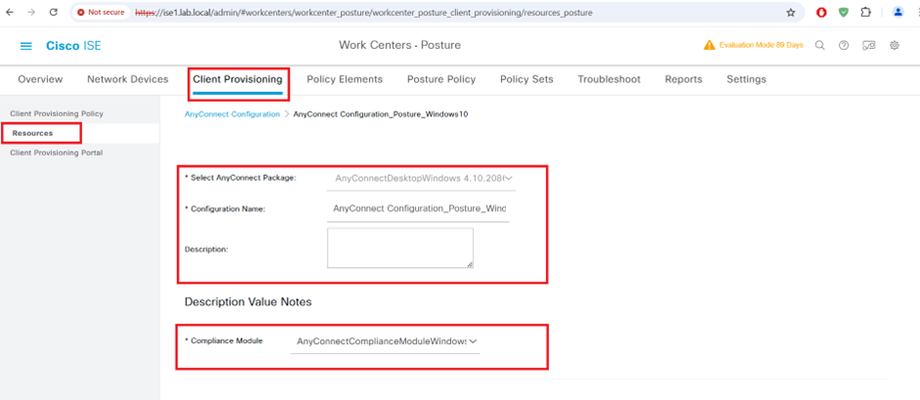Screen dimensions: 920x400
Task: Open ISE search magnifier icon
Action: pos(820,45)
